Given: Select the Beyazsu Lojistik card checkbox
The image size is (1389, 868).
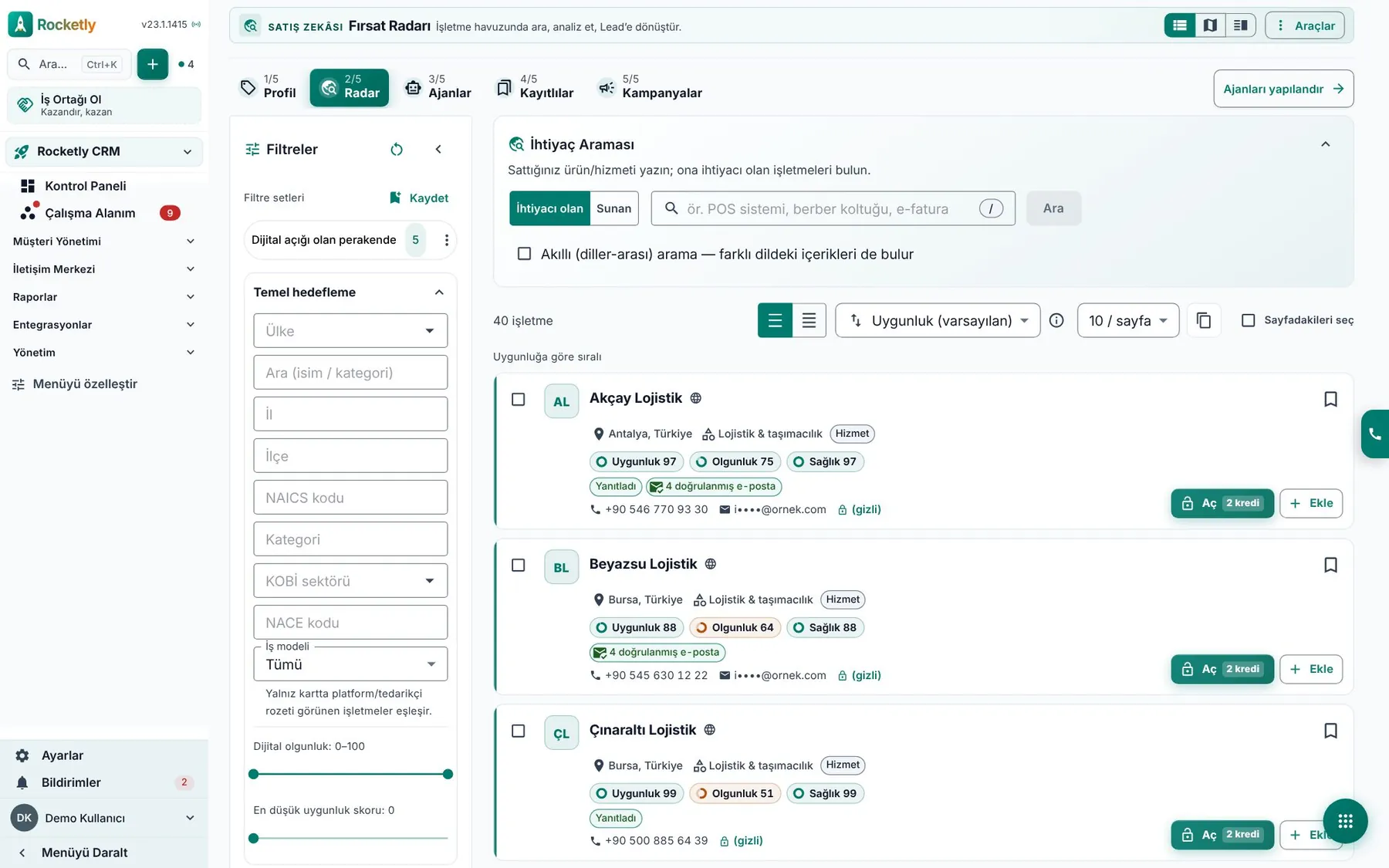Looking at the screenshot, I should (519, 565).
